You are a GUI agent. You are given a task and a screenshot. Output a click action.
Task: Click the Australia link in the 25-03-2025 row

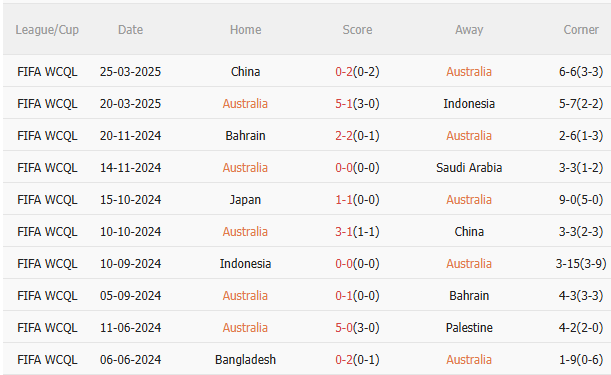pyautogui.click(x=469, y=72)
